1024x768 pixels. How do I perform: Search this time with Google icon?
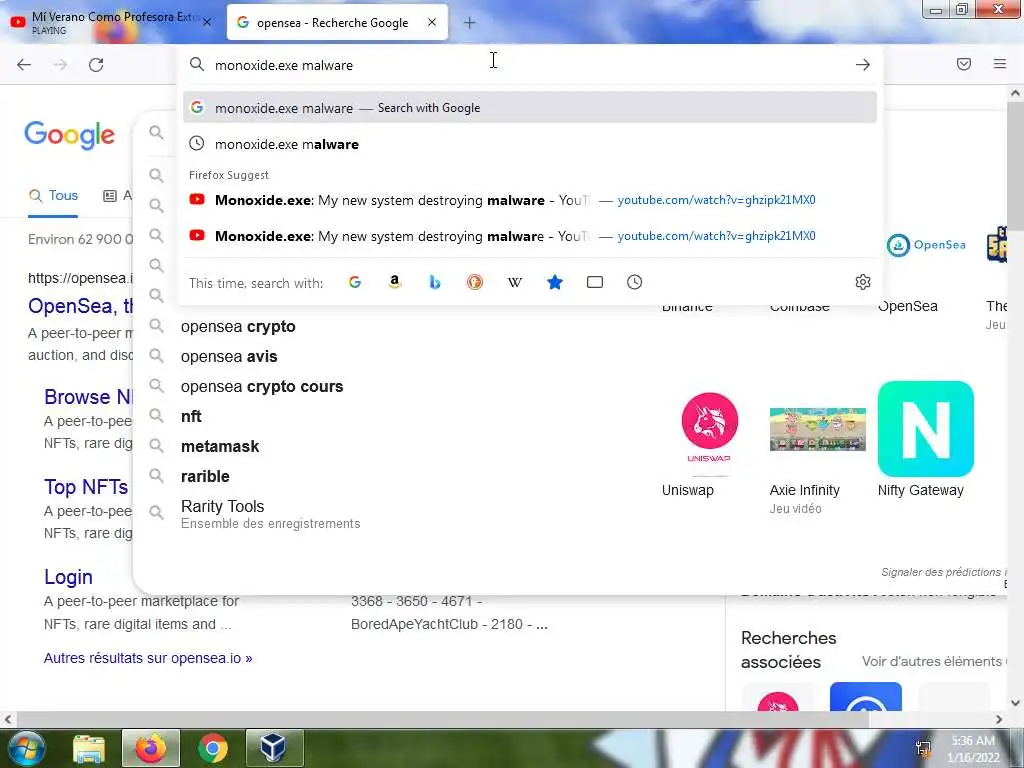[355, 282]
